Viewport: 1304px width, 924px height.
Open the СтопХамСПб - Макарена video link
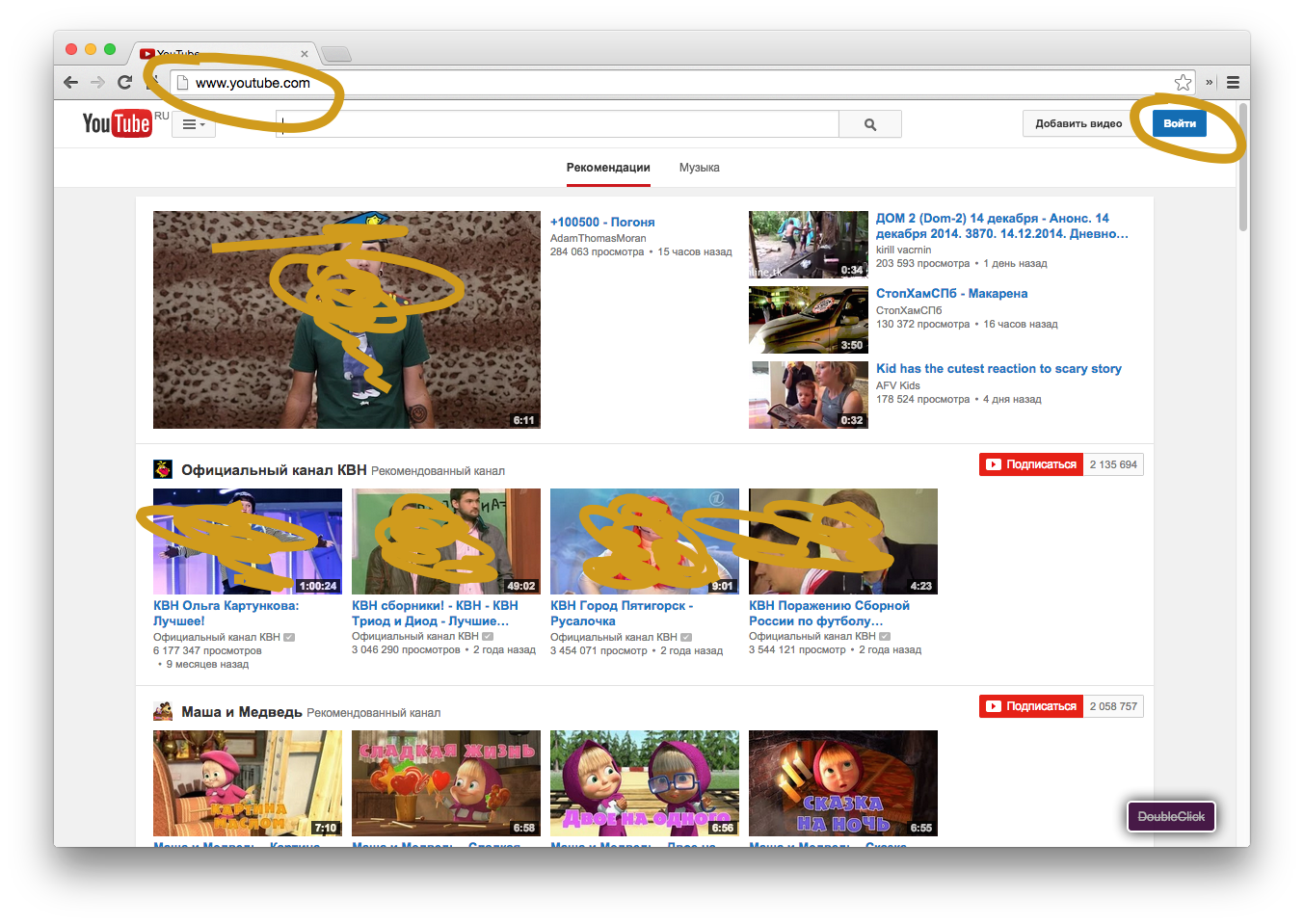[x=951, y=294]
